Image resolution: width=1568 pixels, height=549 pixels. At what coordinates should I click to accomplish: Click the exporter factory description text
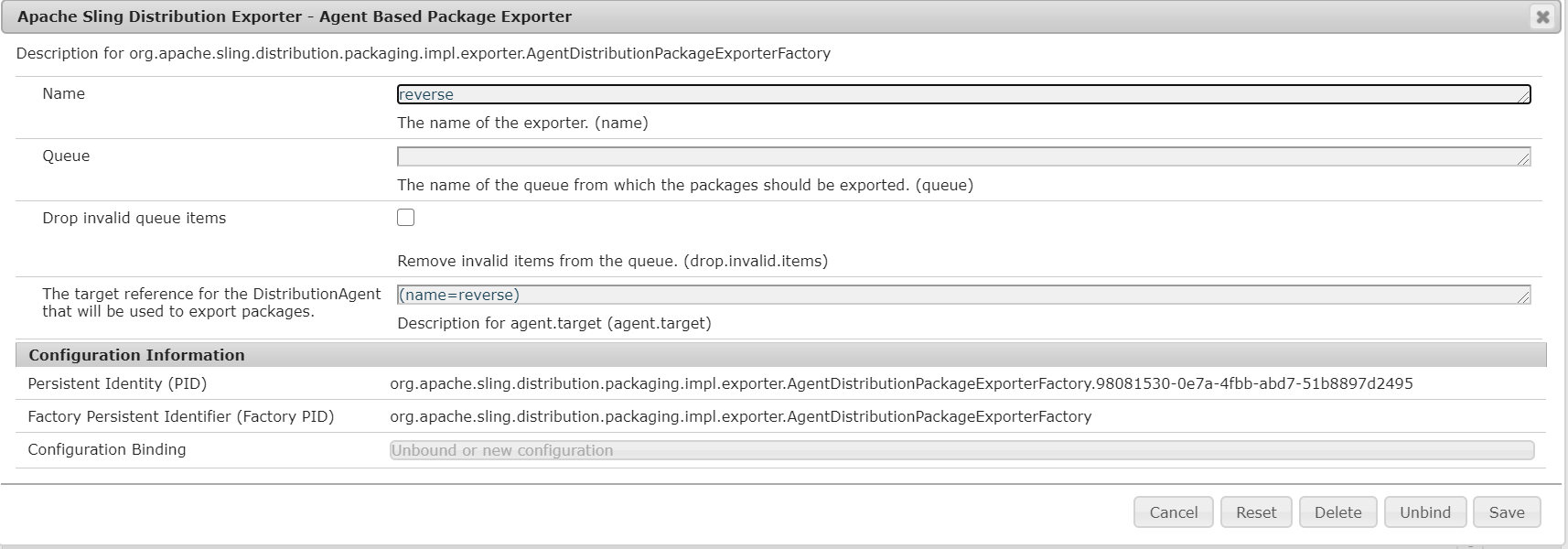[423, 53]
